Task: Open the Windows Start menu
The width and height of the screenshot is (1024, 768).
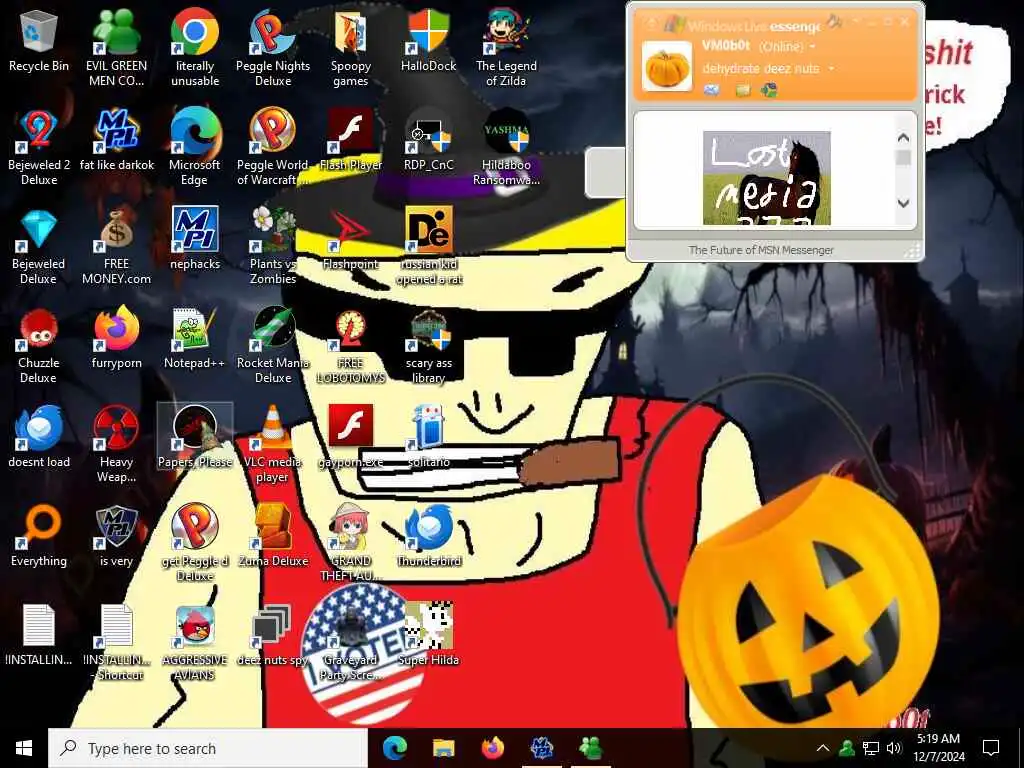Action: [24, 748]
